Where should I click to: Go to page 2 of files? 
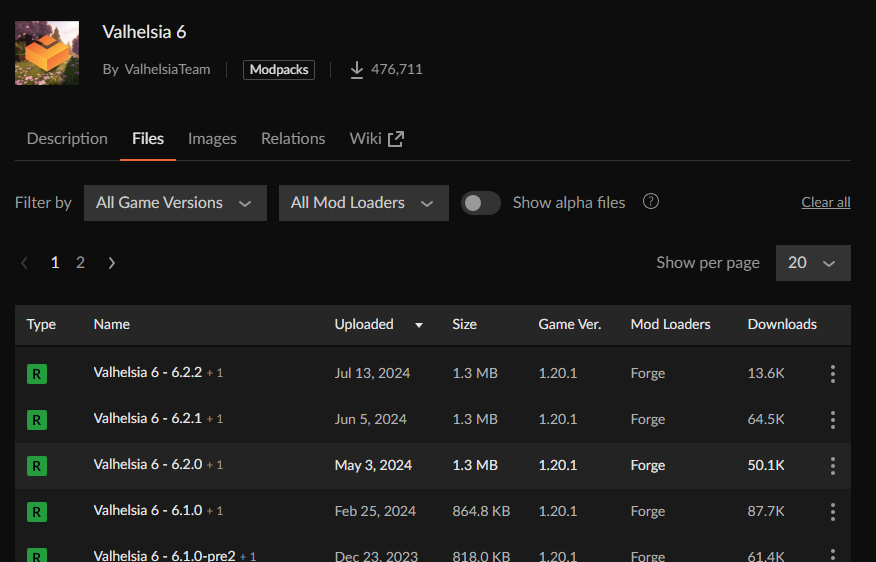[x=80, y=263]
